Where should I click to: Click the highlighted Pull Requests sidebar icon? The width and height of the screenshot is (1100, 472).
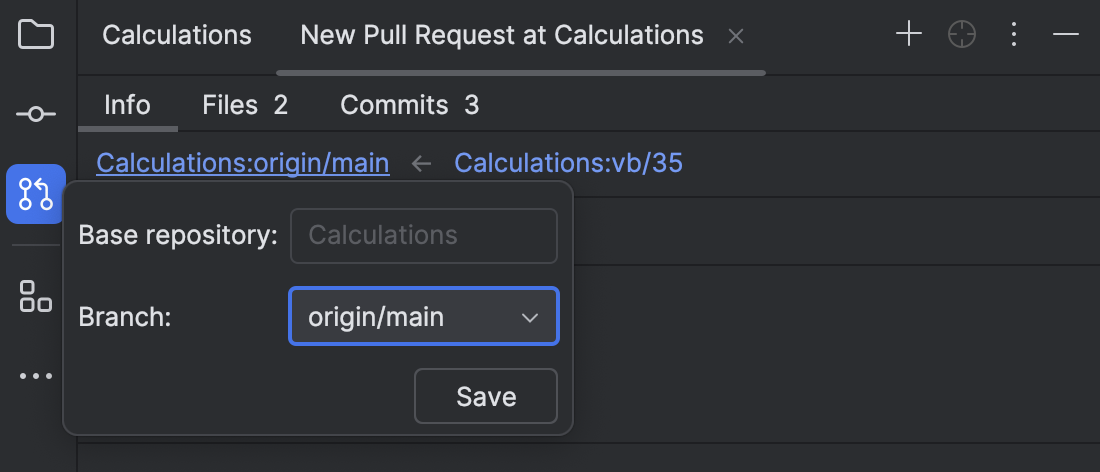[x=36, y=194]
